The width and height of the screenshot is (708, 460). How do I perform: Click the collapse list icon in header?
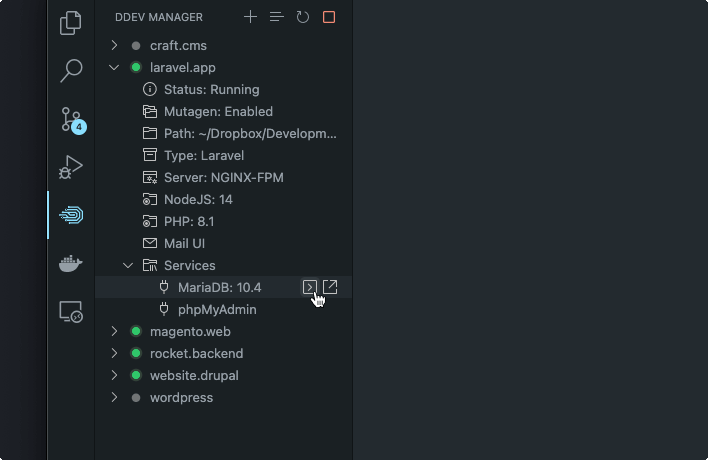coord(277,17)
